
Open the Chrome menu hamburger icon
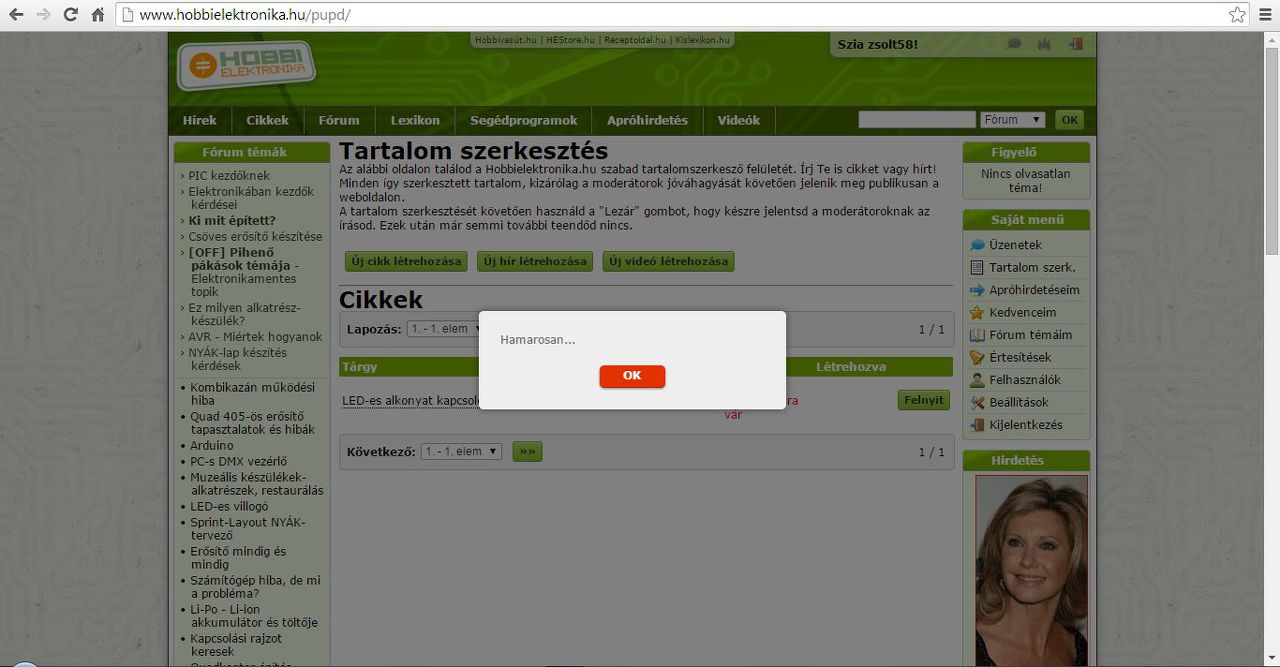[x=1265, y=15]
